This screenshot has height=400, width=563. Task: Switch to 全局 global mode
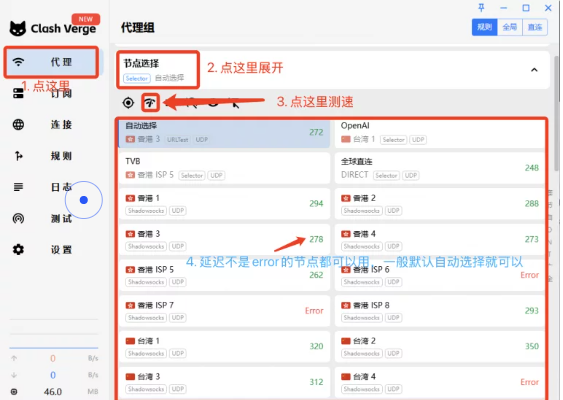point(510,27)
